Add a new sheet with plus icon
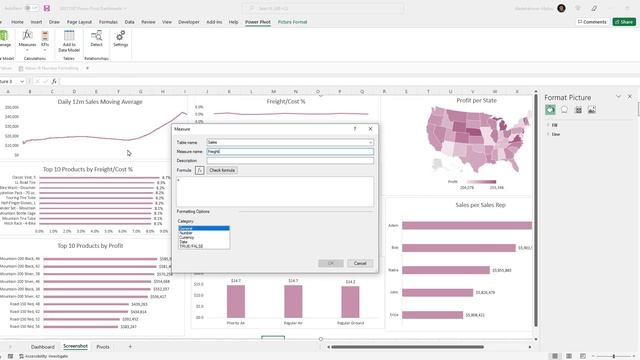 coord(130,347)
